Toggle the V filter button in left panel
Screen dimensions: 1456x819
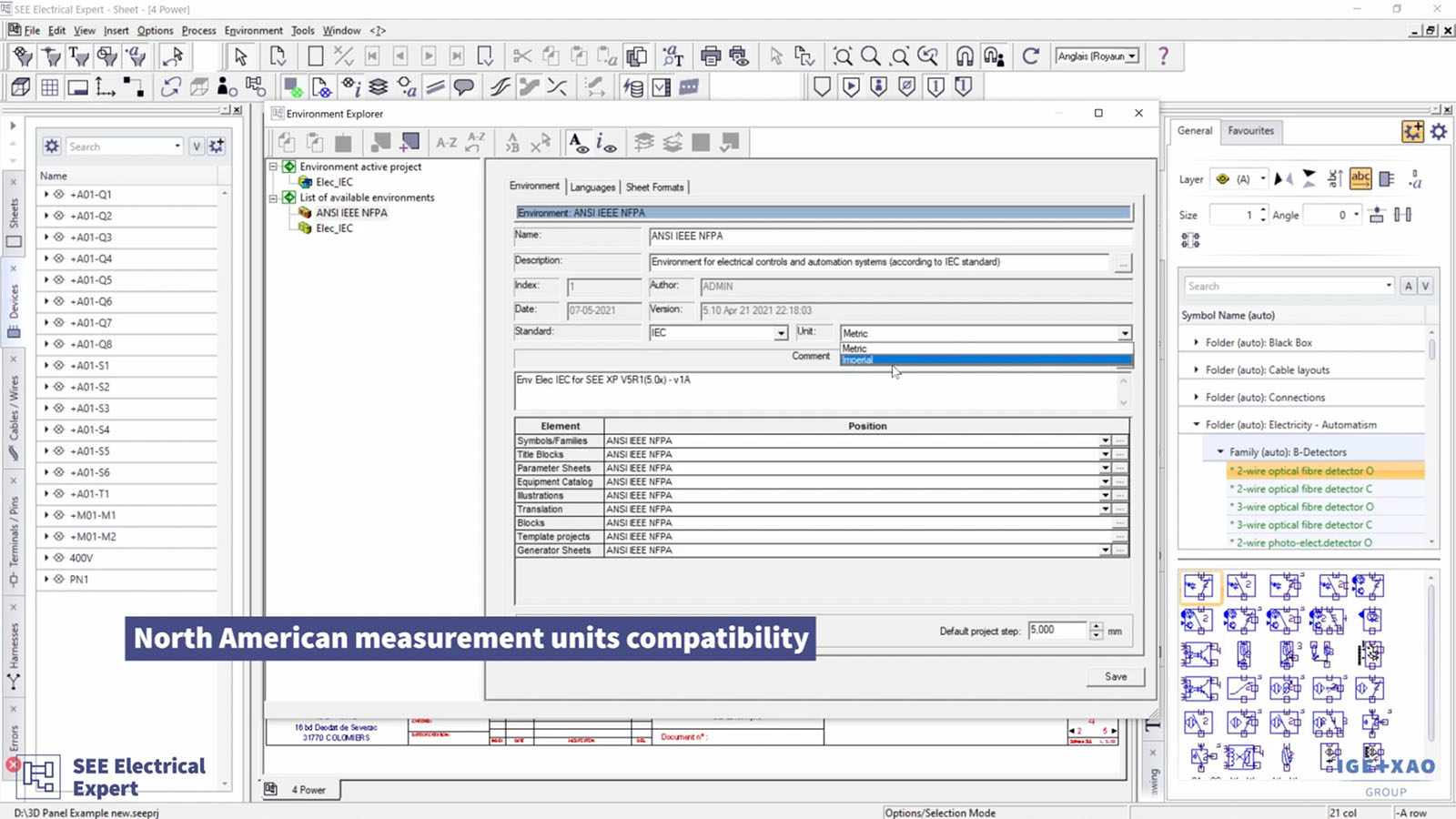click(x=197, y=146)
